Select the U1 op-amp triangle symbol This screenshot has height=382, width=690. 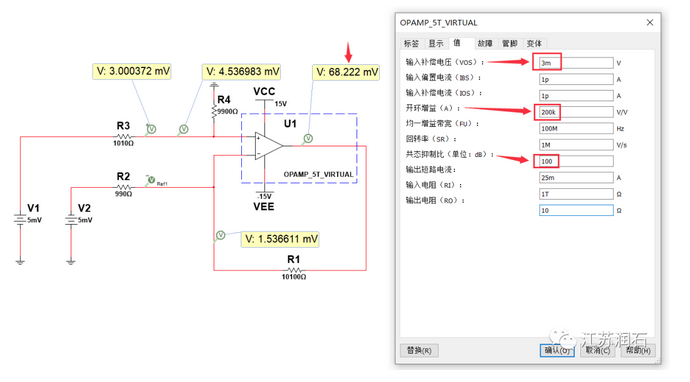click(268, 146)
